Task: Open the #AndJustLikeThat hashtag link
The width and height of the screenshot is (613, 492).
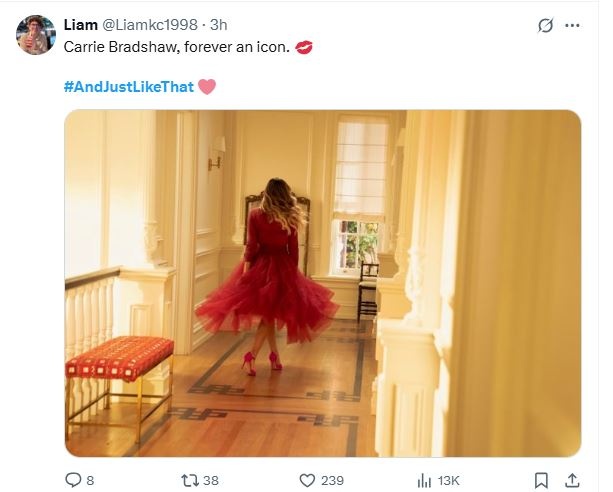Action: point(129,87)
